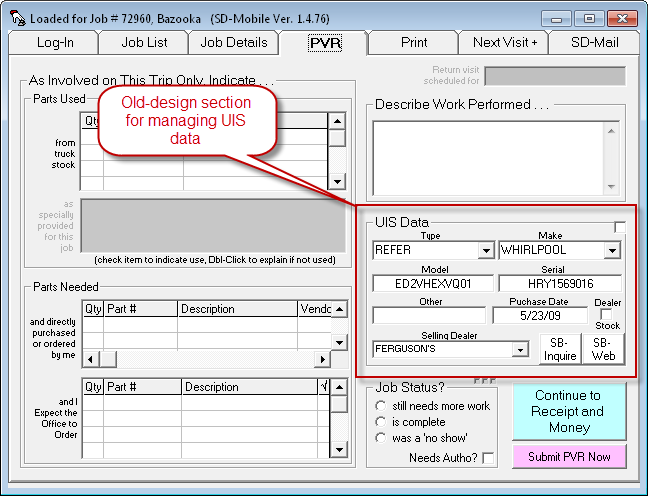Expand the Type dropdown showing REFER
The height and width of the screenshot is (496, 648).
pos(486,250)
